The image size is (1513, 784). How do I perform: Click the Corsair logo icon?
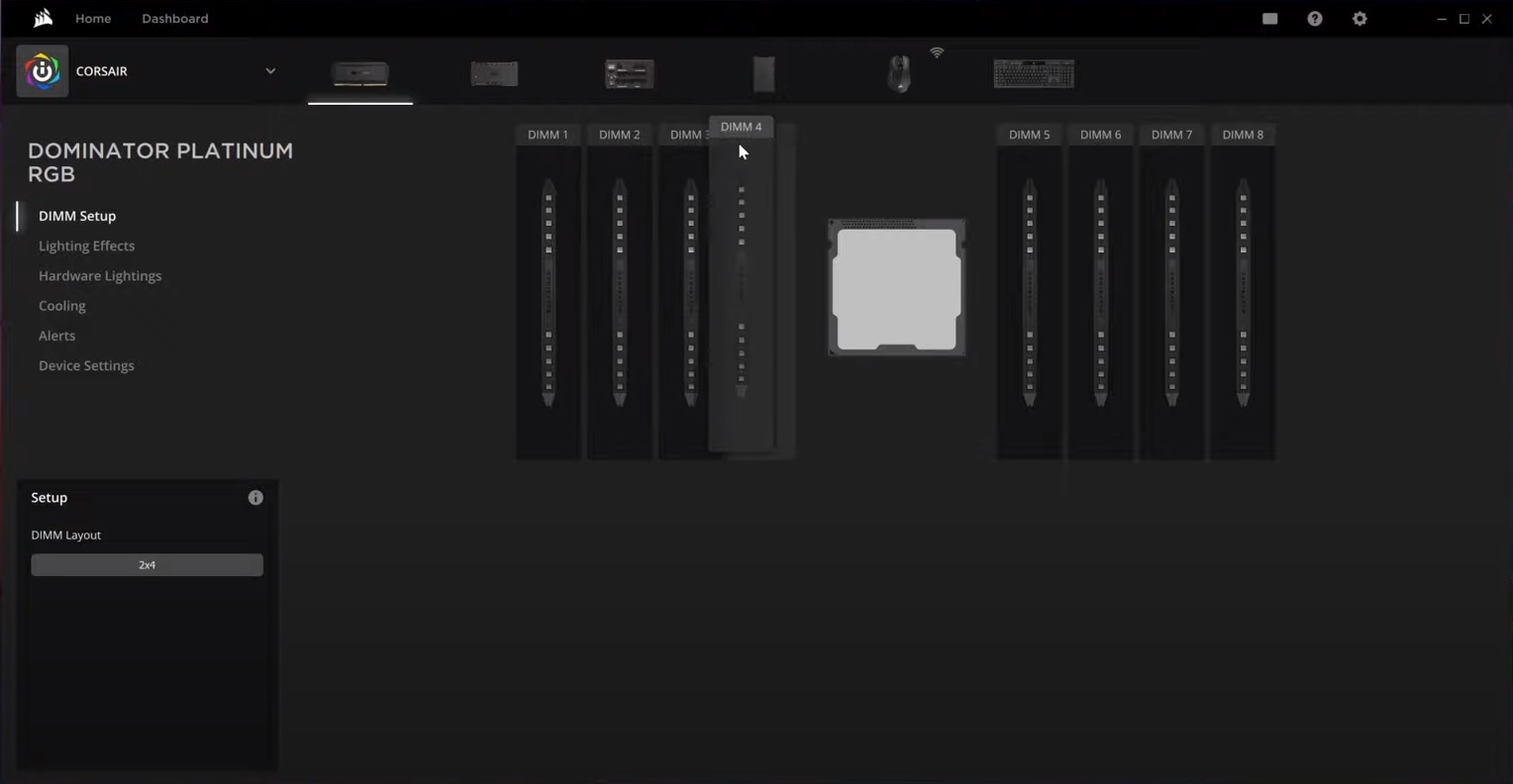(42, 70)
